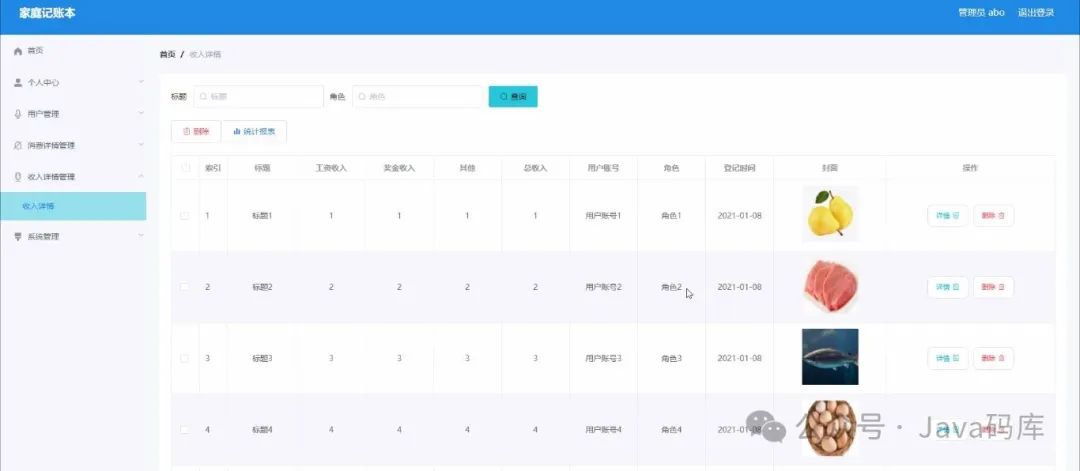This screenshot has width=1080, height=471.
Task: Click the eggs basket cover thumbnail
Action: coord(830,428)
